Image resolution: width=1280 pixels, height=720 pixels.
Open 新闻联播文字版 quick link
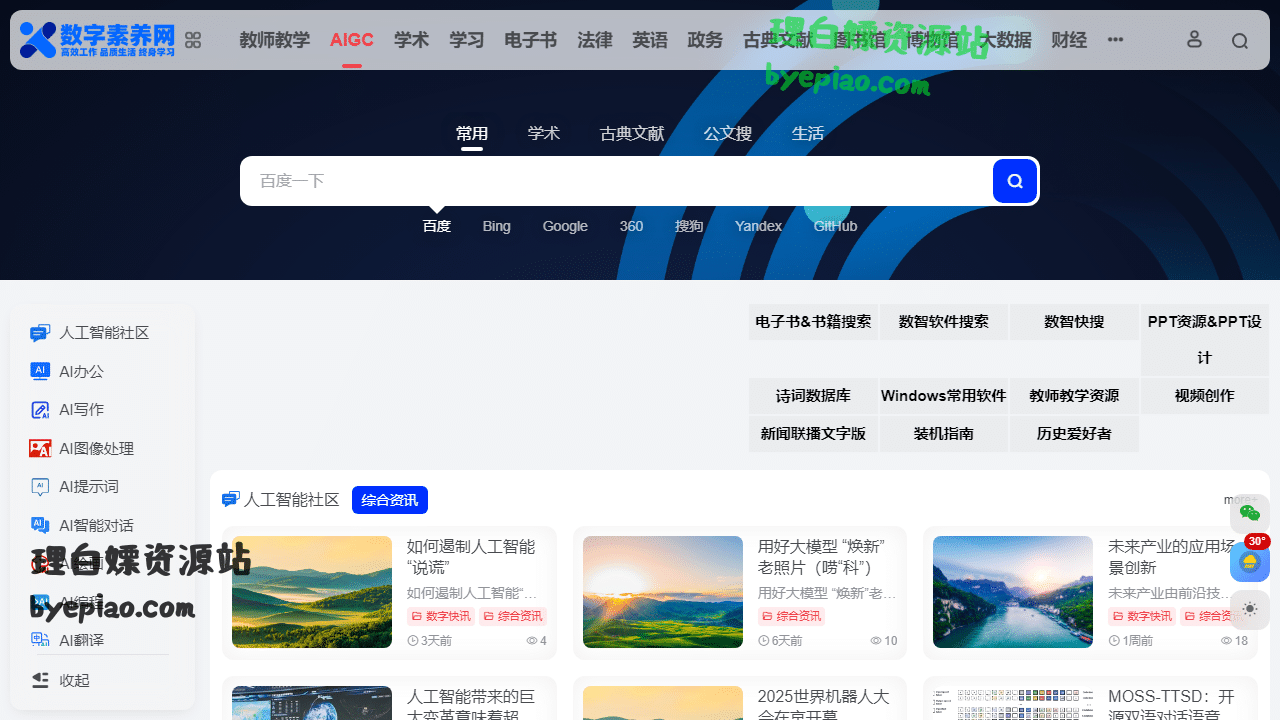coord(813,434)
